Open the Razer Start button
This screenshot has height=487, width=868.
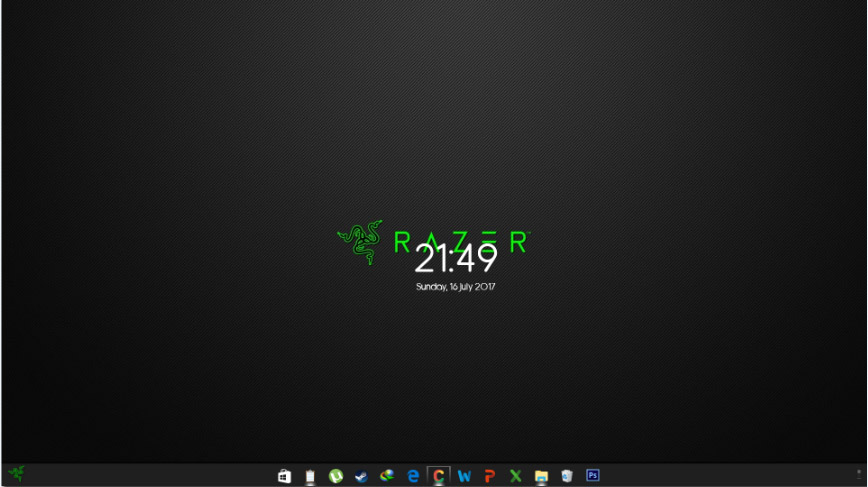[17, 474]
